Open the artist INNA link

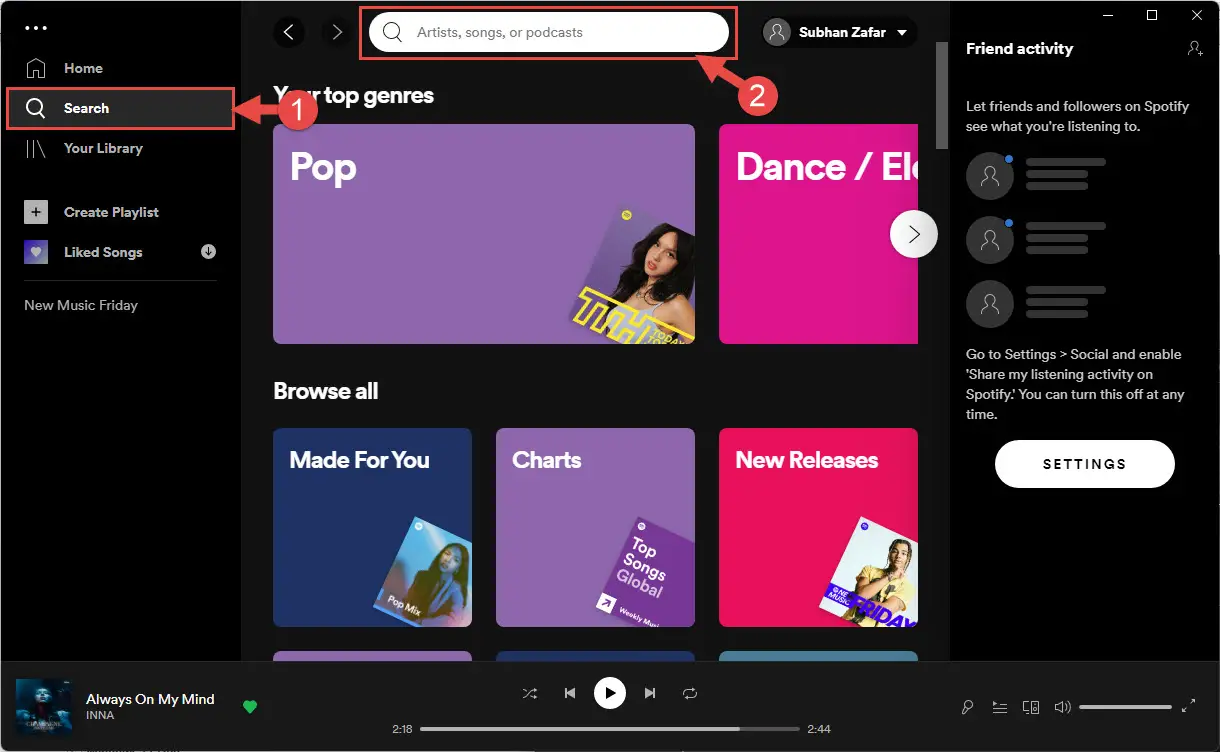click(x=100, y=716)
